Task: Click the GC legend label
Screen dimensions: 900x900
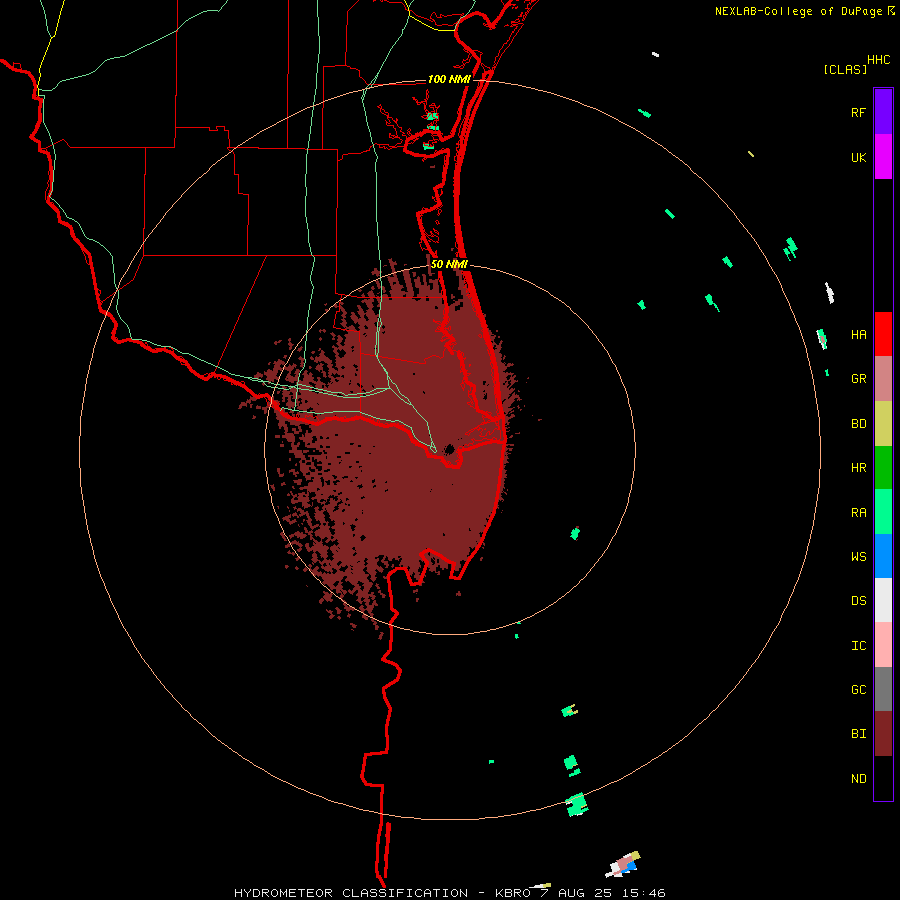Action: click(859, 690)
